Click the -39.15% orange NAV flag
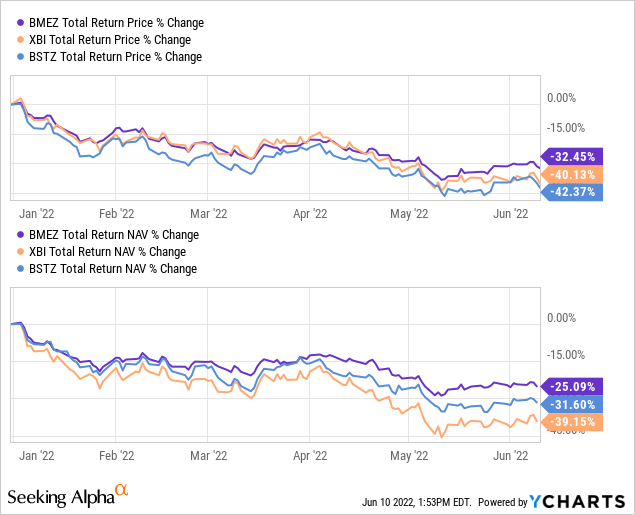The width and height of the screenshot is (635, 515). tap(572, 422)
